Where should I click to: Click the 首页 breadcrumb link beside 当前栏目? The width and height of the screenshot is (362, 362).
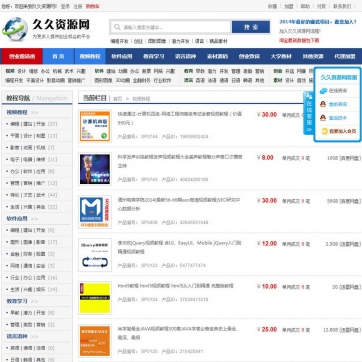(x=117, y=99)
